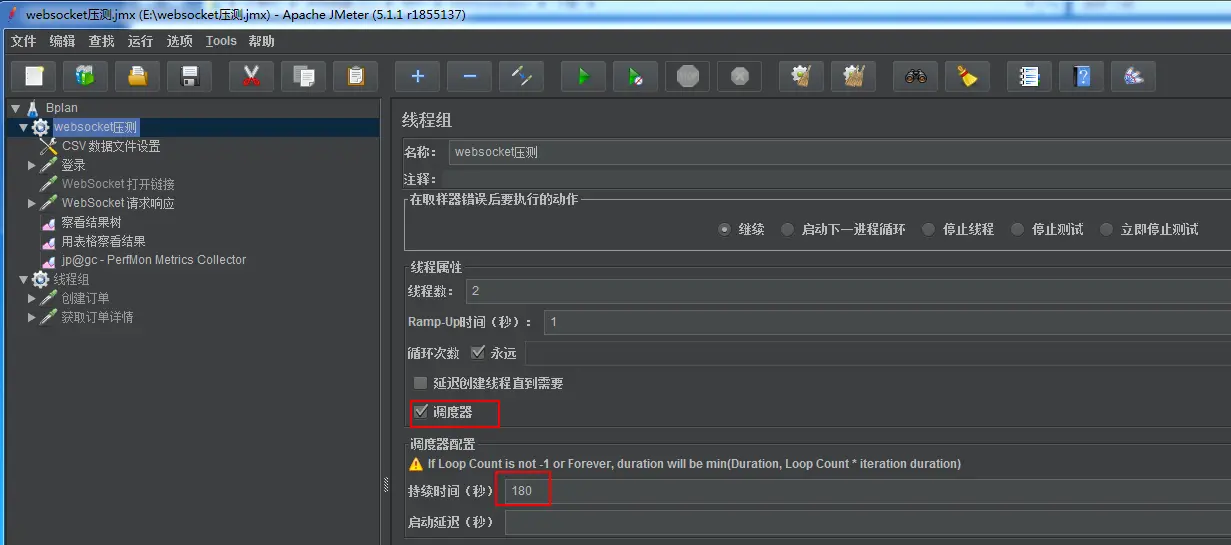This screenshot has width=1231, height=545.
Task: Click the 启动延迟 input field
Action: (x=867, y=522)
